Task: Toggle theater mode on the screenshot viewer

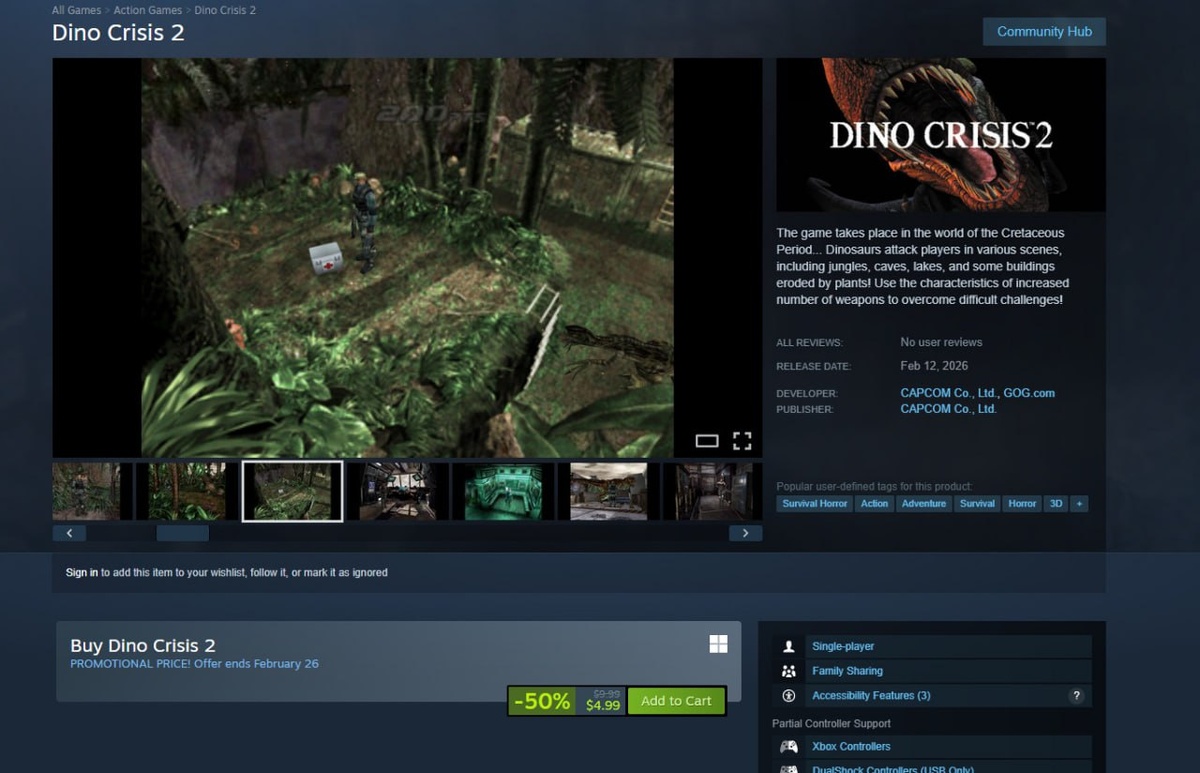Action: (707, 440)
